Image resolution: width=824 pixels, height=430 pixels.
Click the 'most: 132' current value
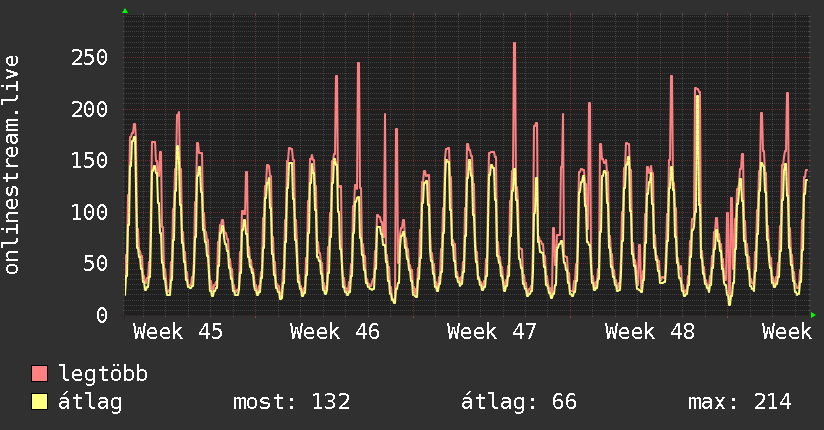291,402
